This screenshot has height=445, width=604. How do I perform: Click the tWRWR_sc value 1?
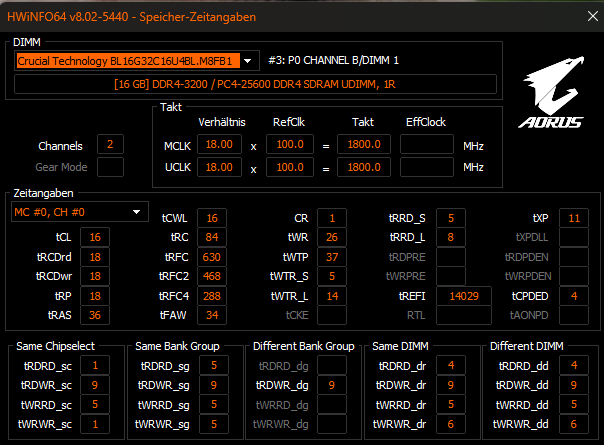(95, 424)
